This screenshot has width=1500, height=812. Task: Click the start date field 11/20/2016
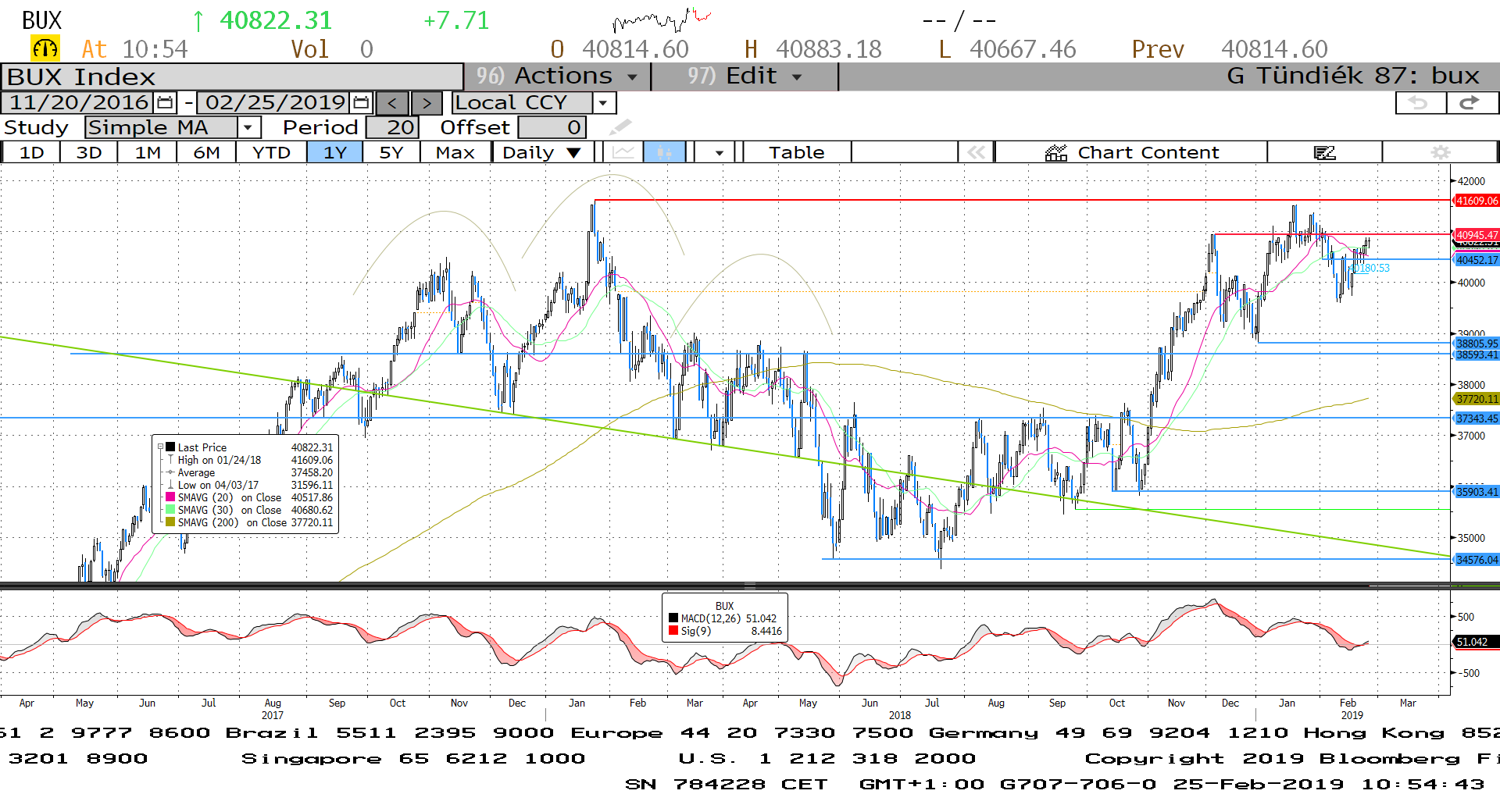[79, 103]
